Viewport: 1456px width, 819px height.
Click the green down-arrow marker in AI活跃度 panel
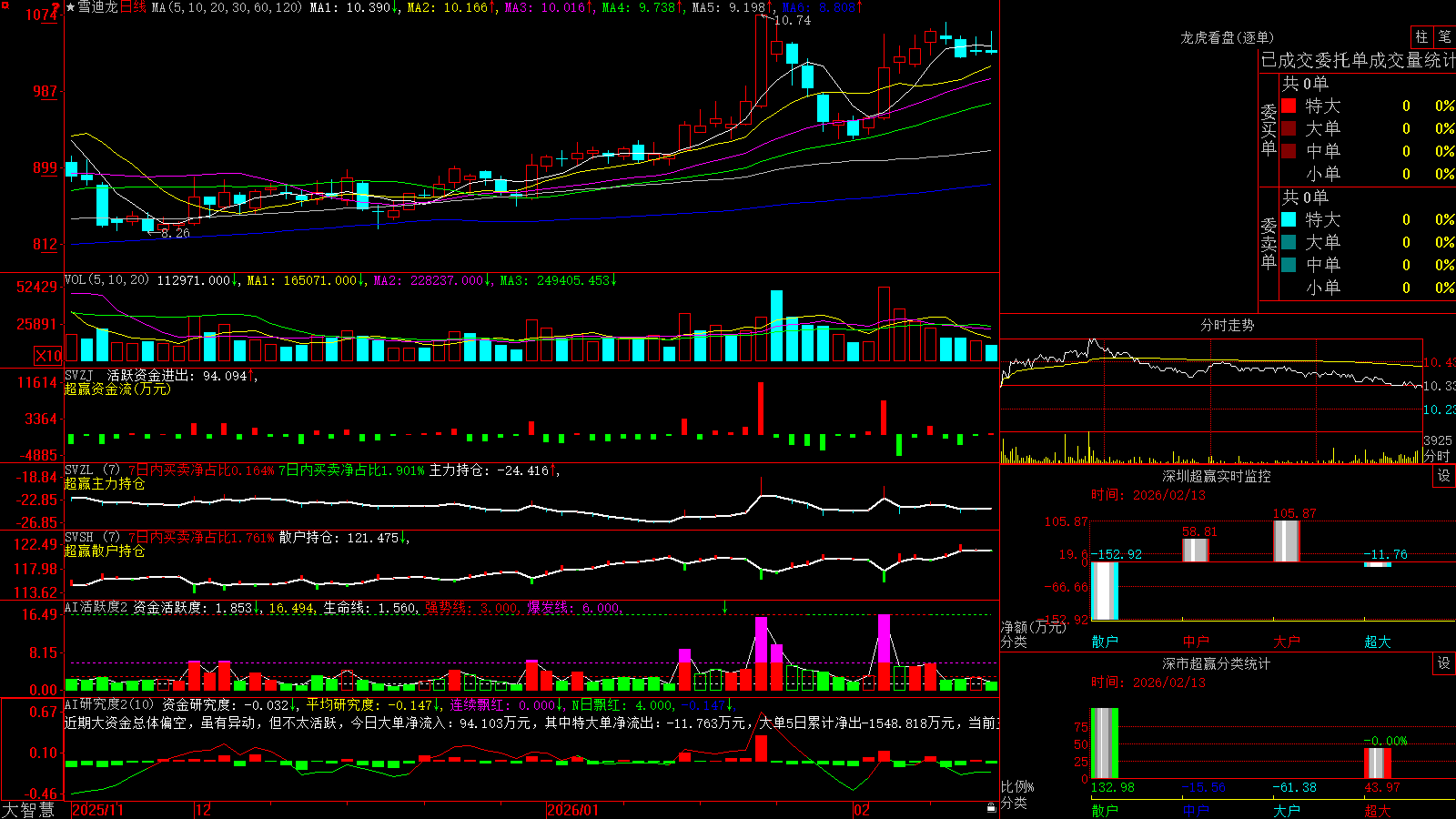pyautogui.click(x=724, y=607)
